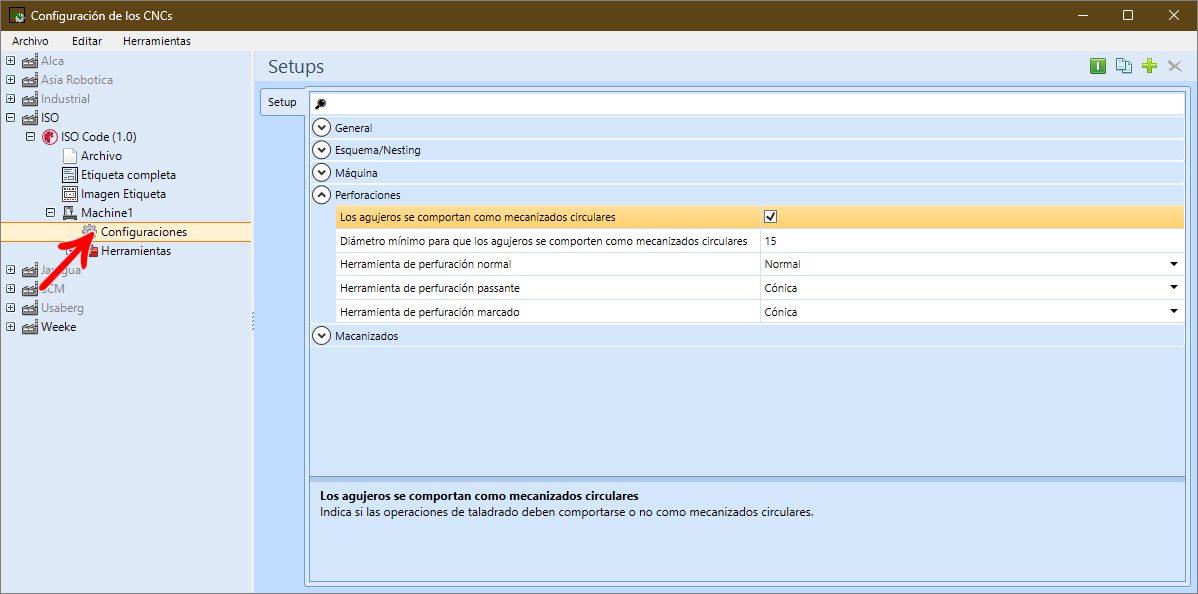Select the Asia Robotica factory icon
This screenshot has width=1198, height=594.
pos(30,80)
